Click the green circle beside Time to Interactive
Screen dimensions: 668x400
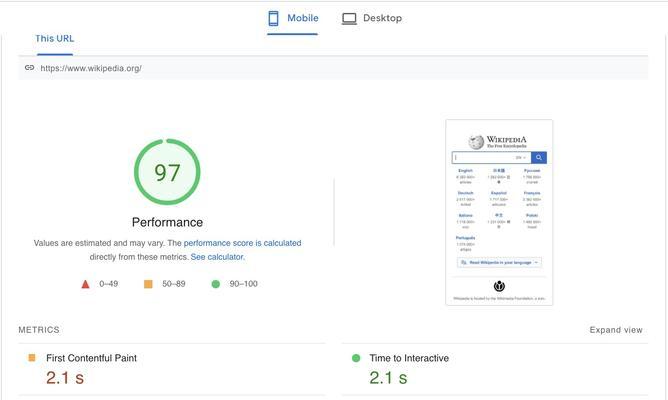(356, 358)
